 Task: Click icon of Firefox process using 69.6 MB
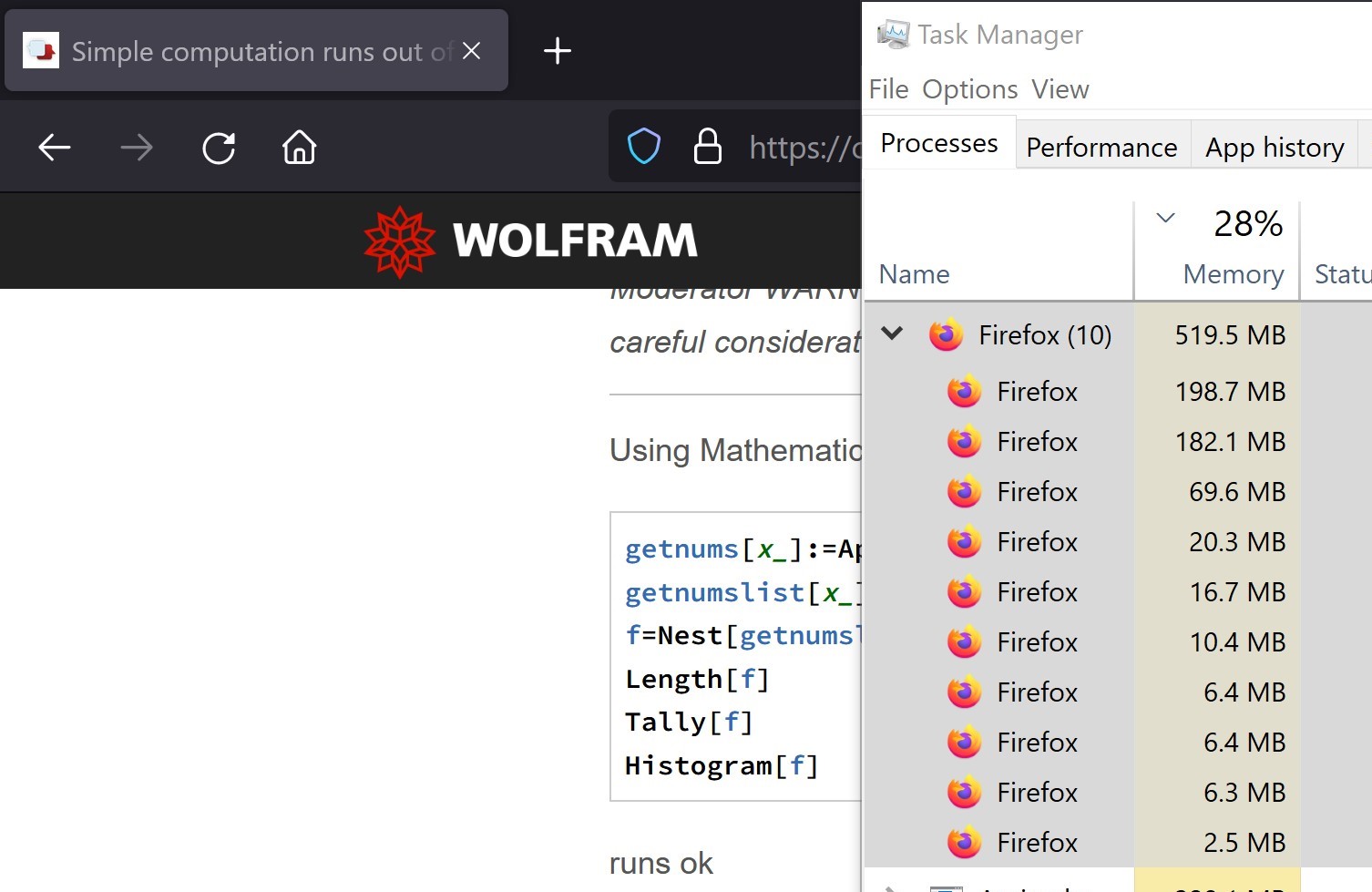(965, 492)
